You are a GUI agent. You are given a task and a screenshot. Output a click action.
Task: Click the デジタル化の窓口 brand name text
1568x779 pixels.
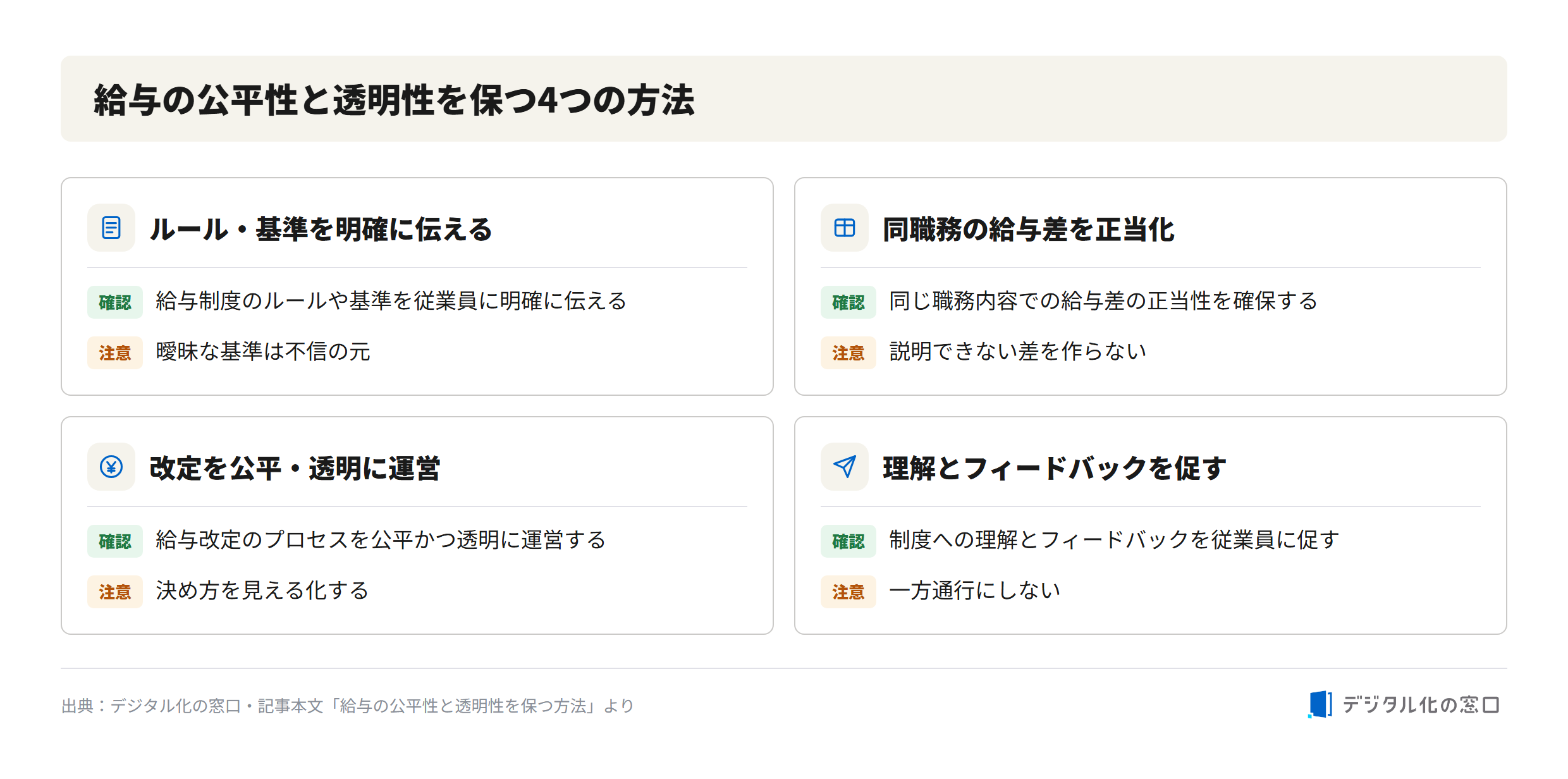[x=1421, y=704]
